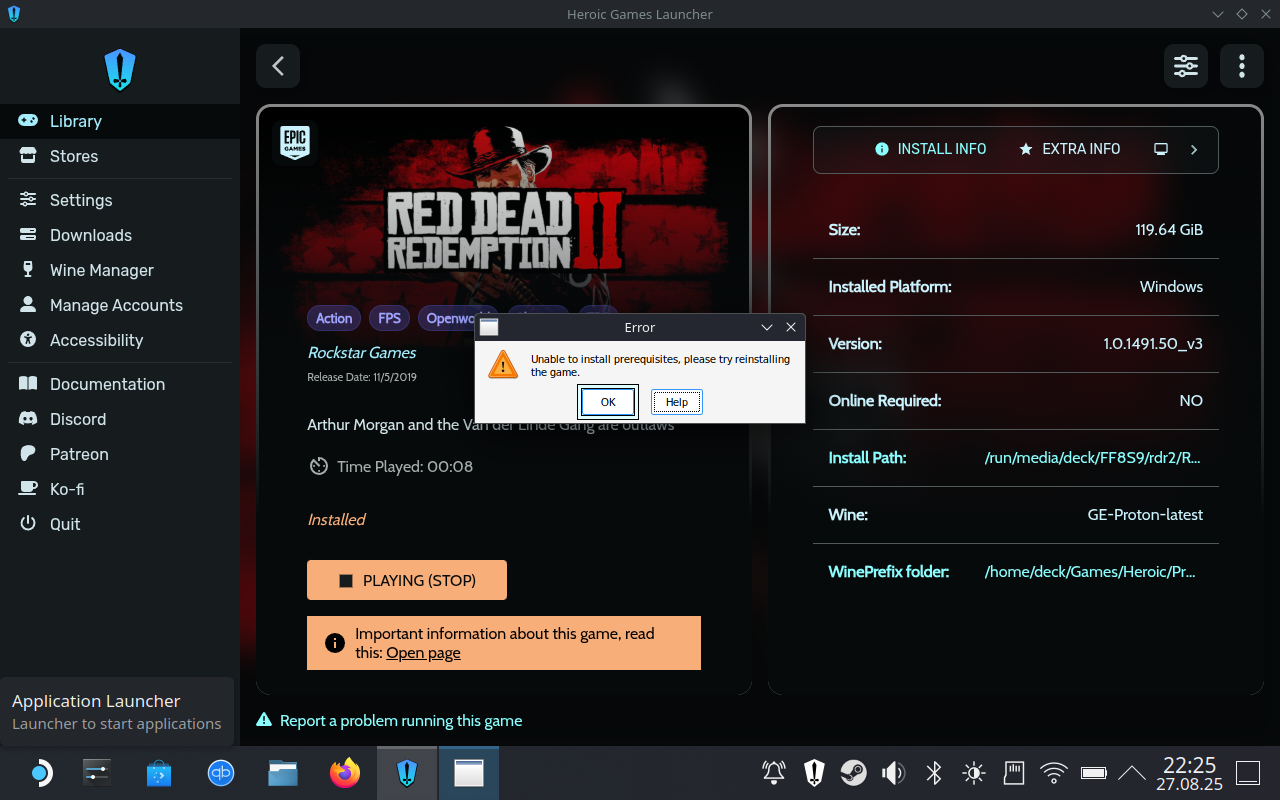Click the Heroic logo at top of sidebar
1280x800 pixels.
pos(120,70)
